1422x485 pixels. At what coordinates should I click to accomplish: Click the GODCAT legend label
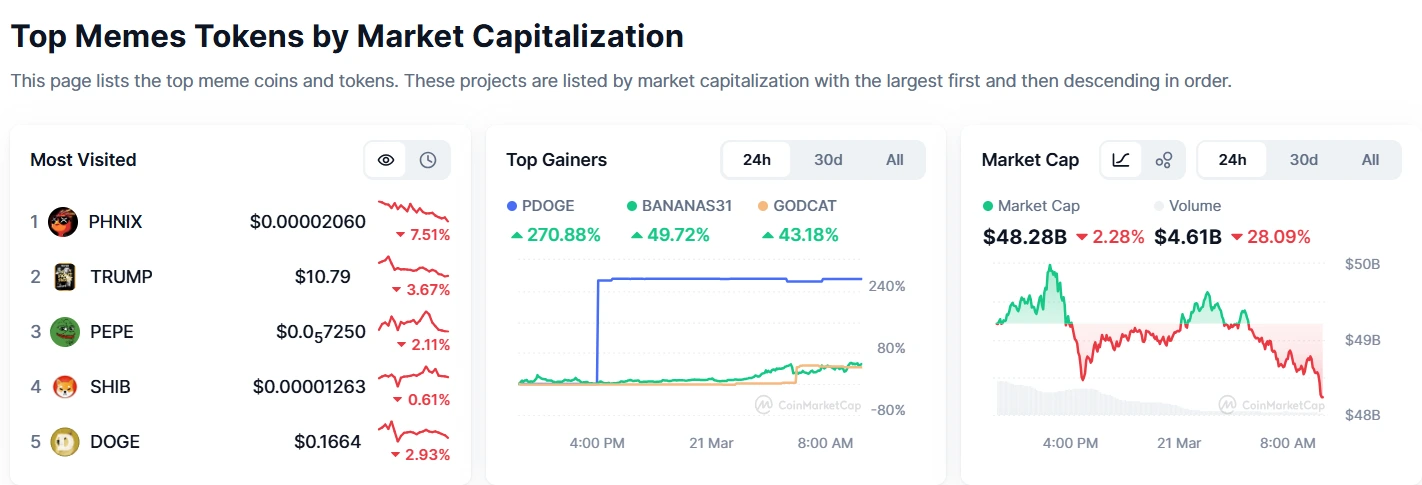point(805,206)
